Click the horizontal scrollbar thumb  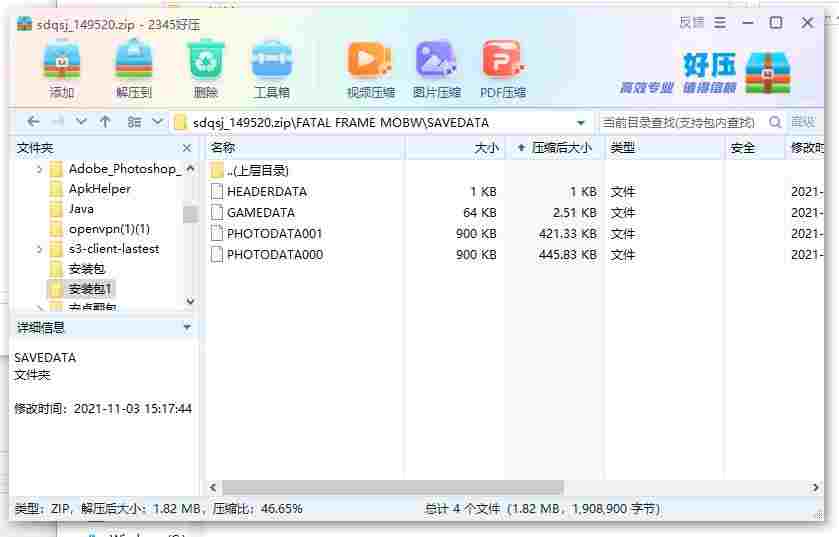pyautogui.click(x=393, y=487)
